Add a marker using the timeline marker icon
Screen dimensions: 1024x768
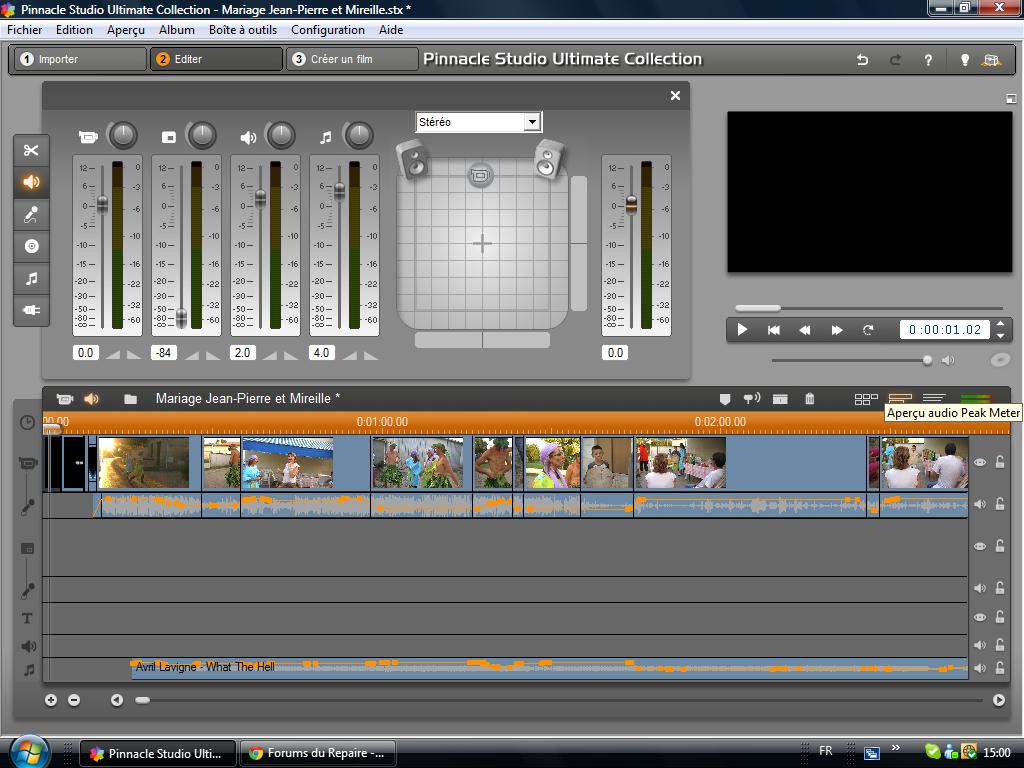click(x=724, y=398)
